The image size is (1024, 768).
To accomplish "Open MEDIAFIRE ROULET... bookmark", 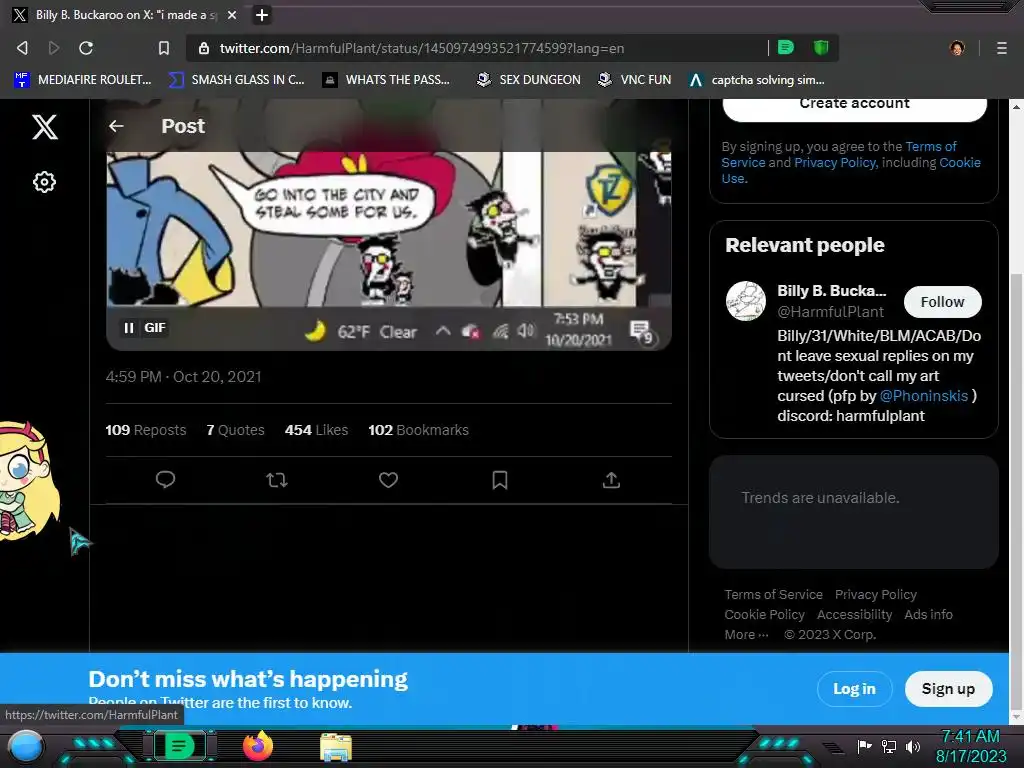I will [83, 80].
